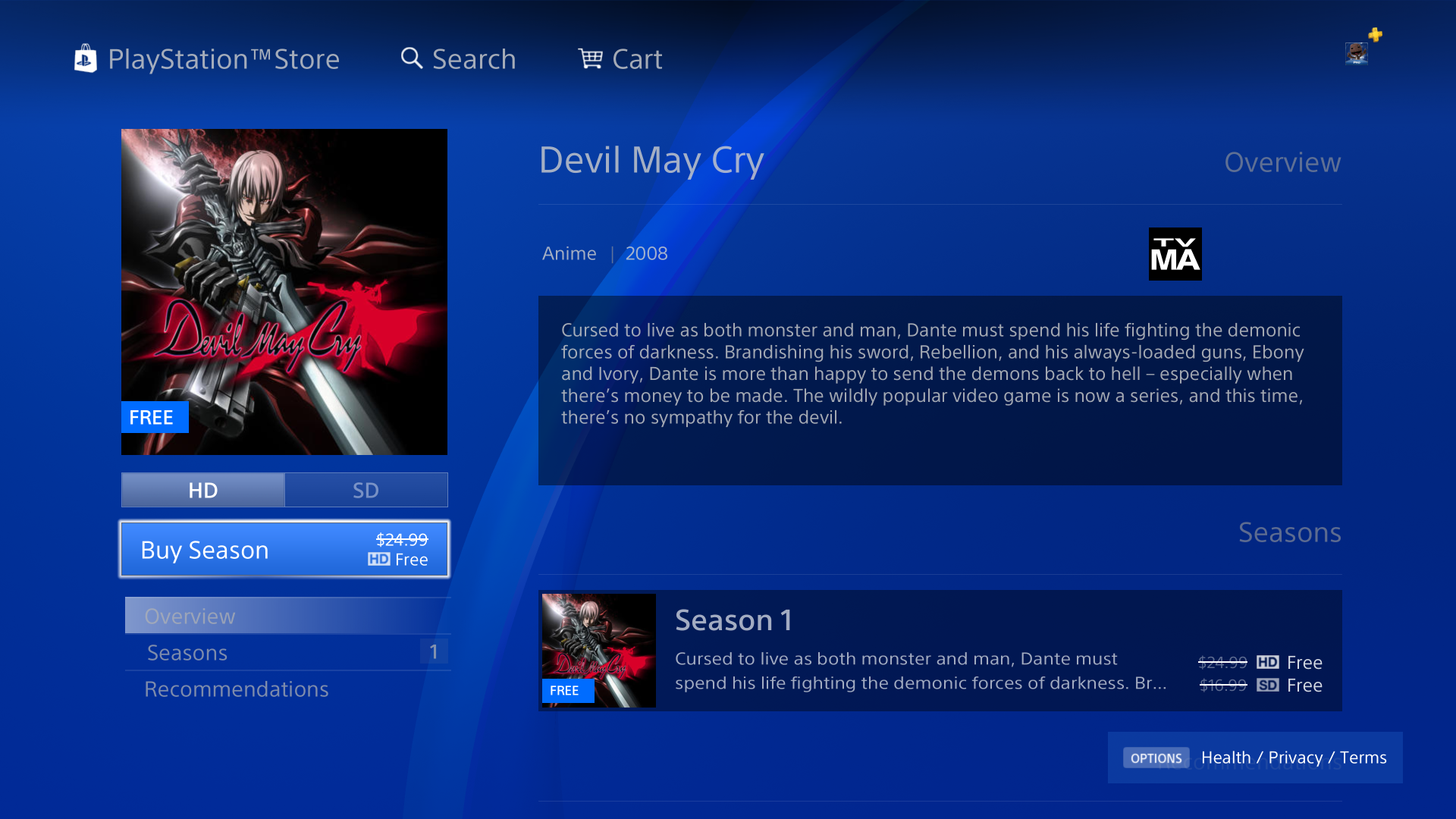Open the Seasons sidebar section
Image resolution: width=1456 pixels, height=819 pixels.
(x=287, y=652)
